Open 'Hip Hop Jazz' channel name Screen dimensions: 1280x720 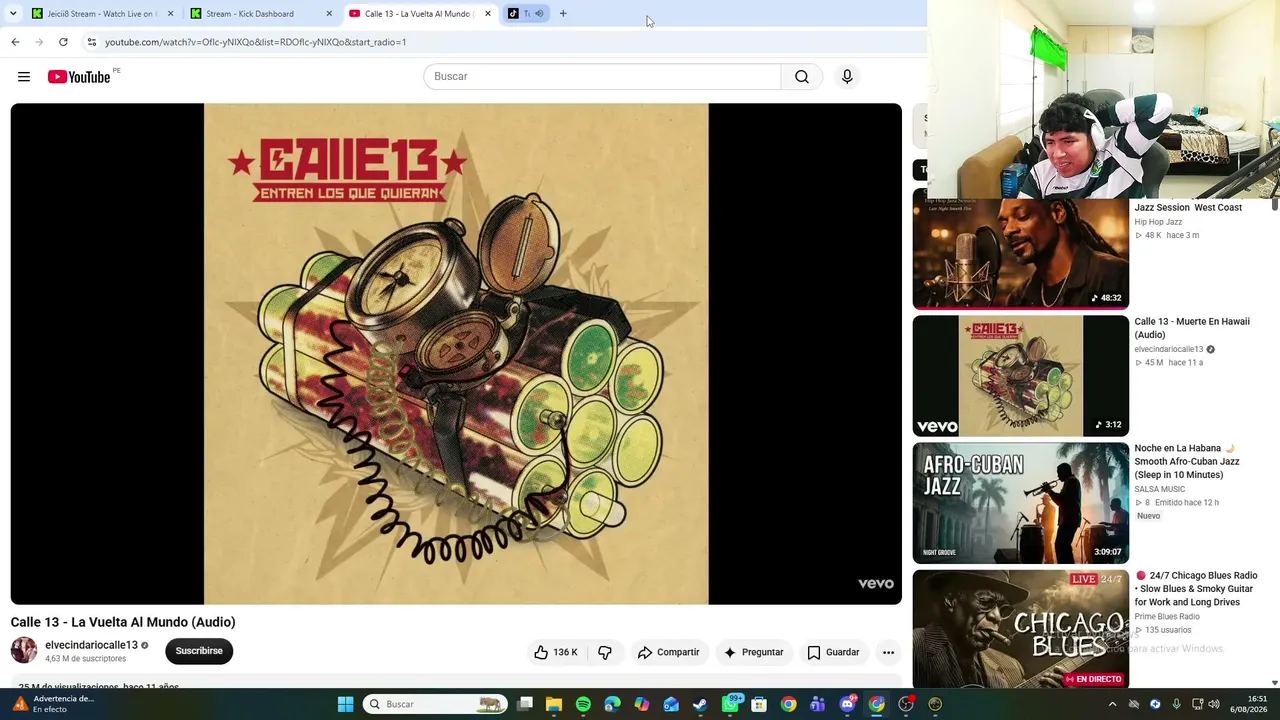1158,222
